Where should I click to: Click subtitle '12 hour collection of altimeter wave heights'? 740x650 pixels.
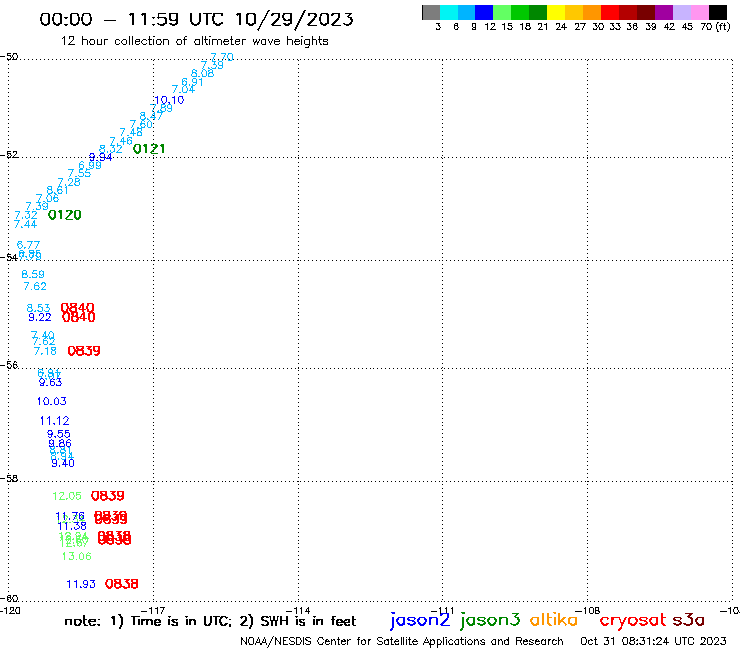pyautogui.click(x=194, y=41)
